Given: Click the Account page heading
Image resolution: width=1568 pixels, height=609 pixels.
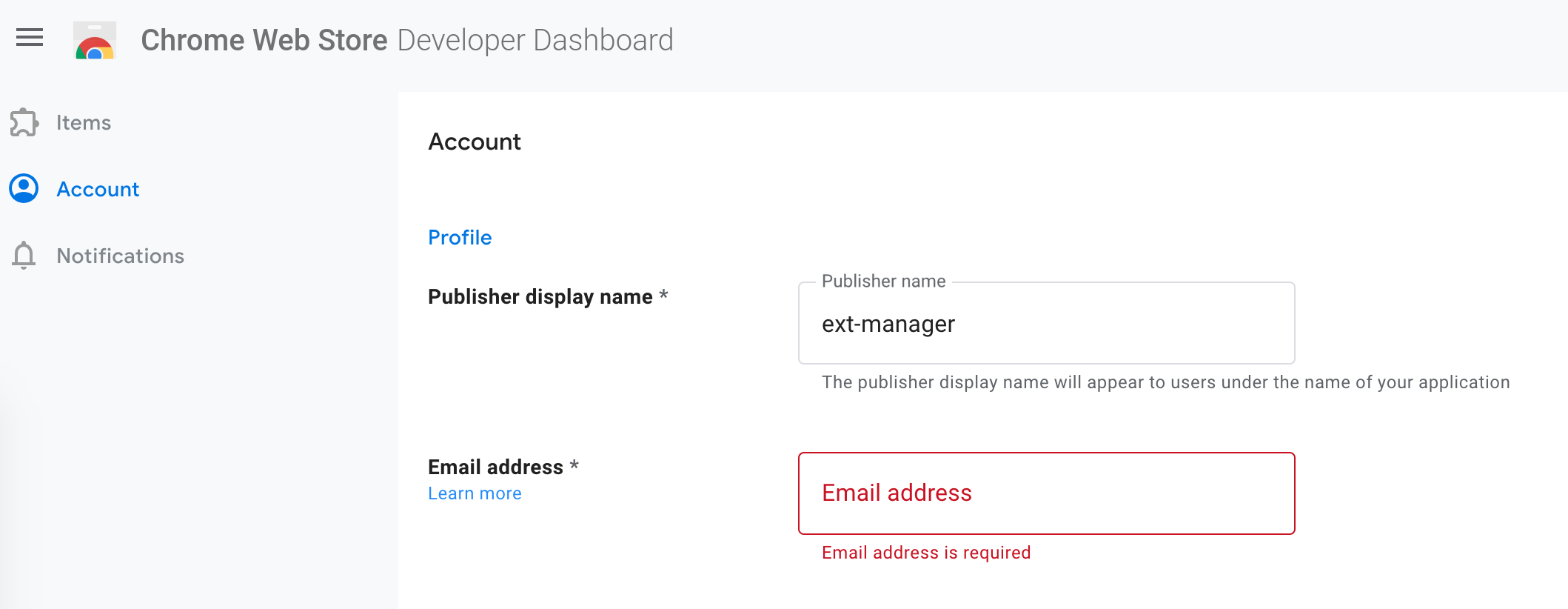Looking at the screenshot, I should click(475, 142).
